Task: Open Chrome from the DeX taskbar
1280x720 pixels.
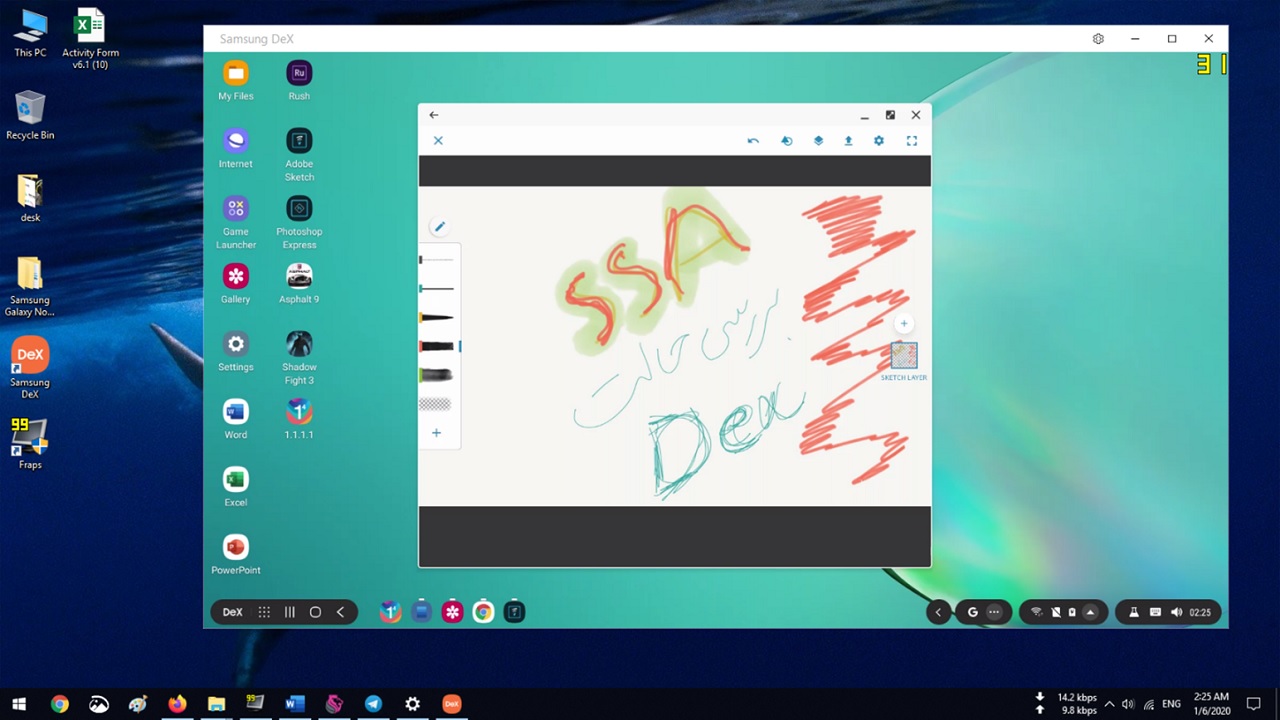Action: click(x=483, y=612)
